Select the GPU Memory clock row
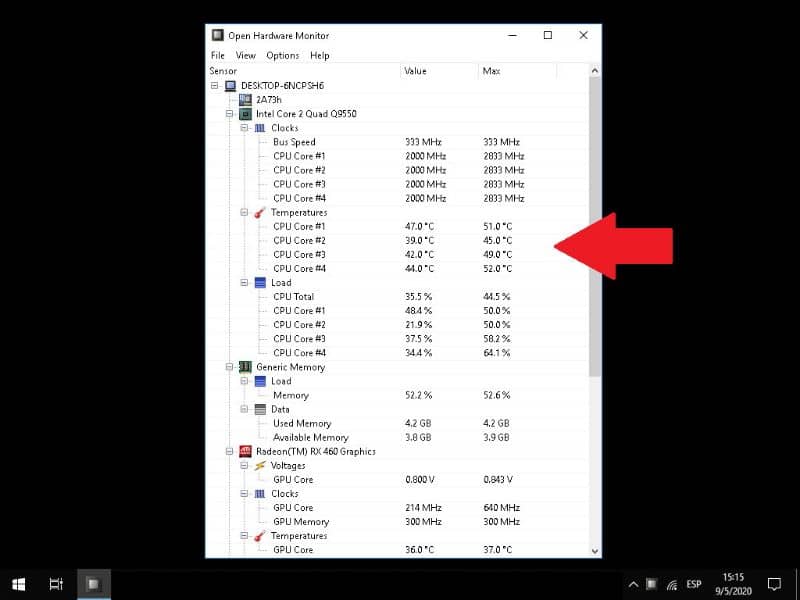This screenshot has height=600, width=800. click(x=397, y=522)
